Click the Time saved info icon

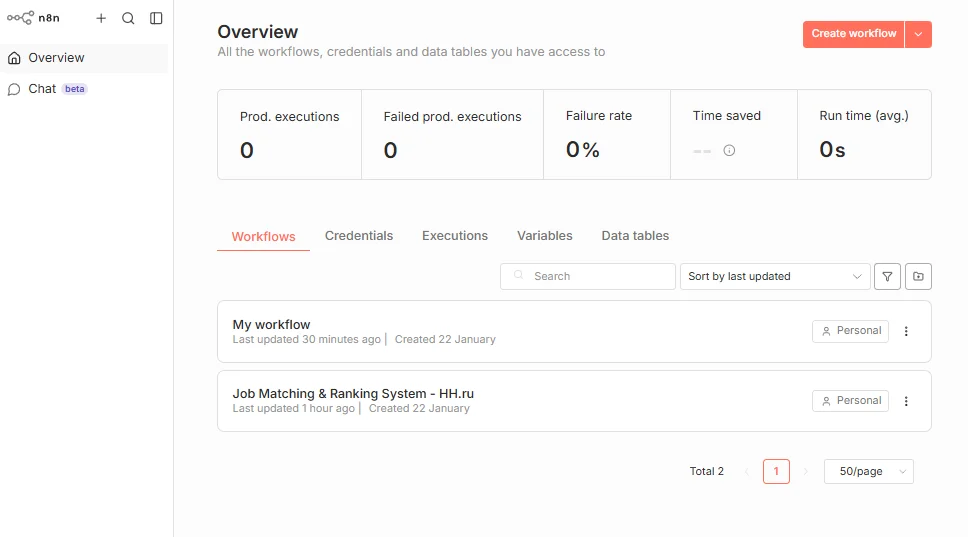tap(729, 151)
